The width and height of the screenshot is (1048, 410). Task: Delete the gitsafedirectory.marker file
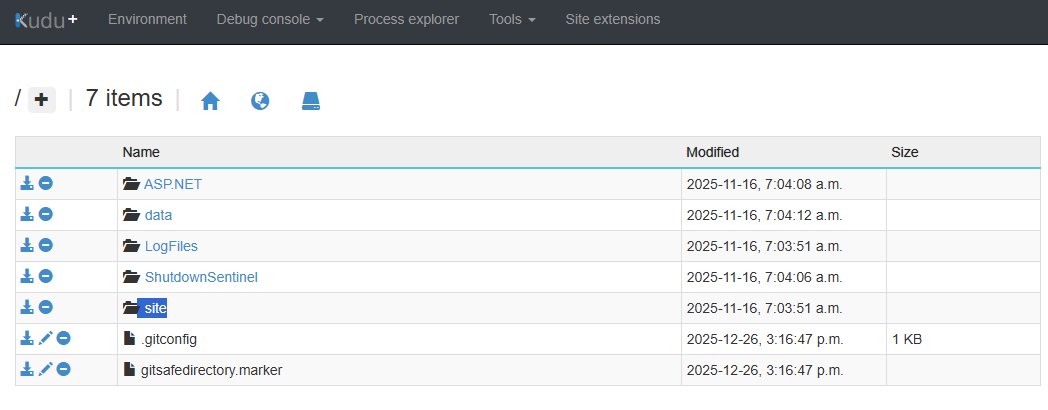64,370
